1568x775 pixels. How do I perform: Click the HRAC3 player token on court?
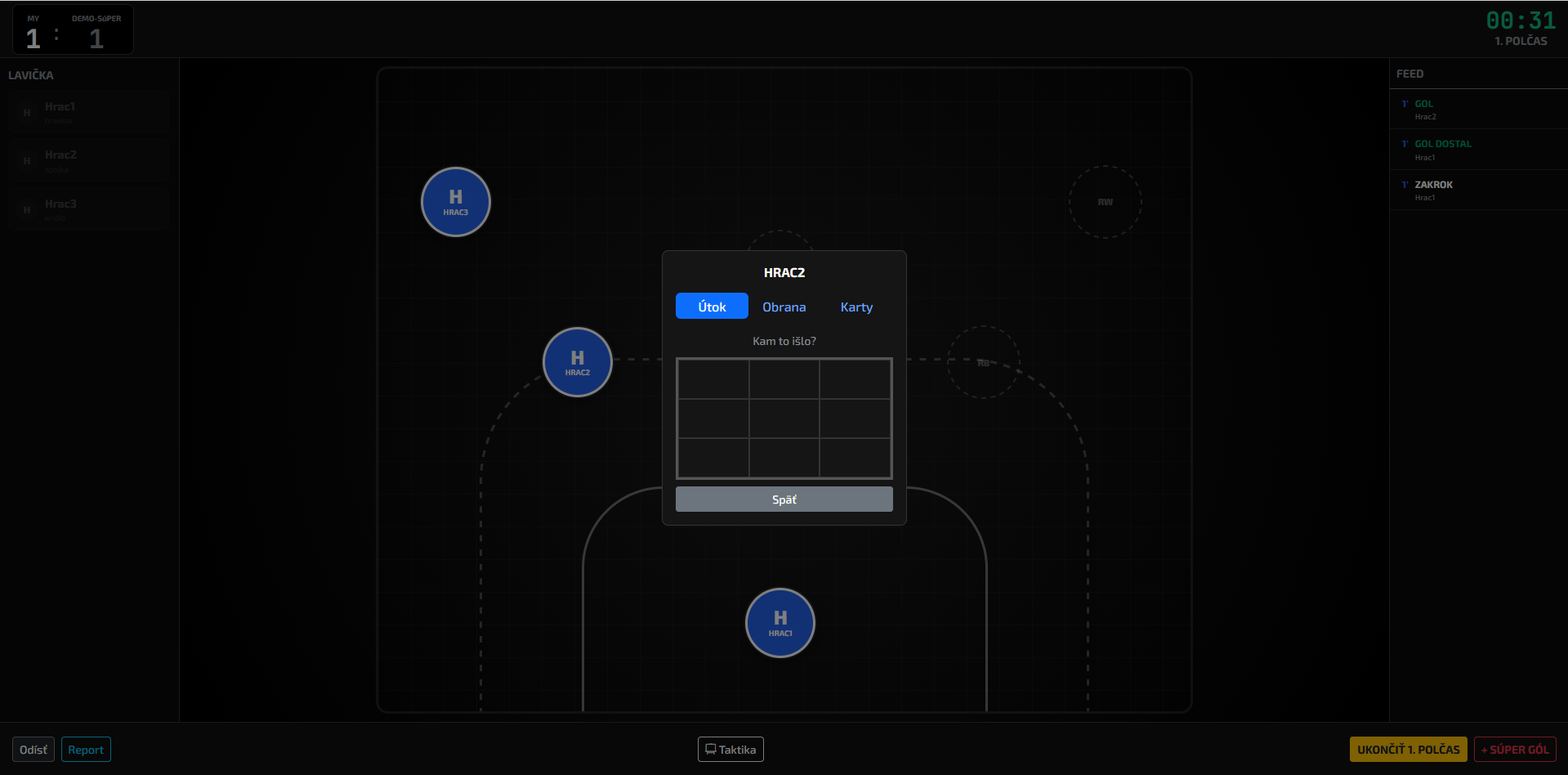pos(455,202)
